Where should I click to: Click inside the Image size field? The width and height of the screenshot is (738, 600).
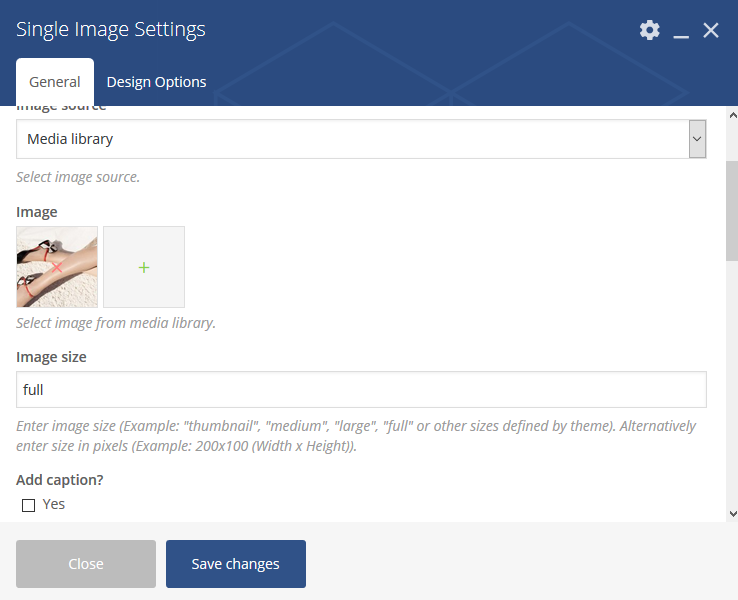tap(361, 390)
